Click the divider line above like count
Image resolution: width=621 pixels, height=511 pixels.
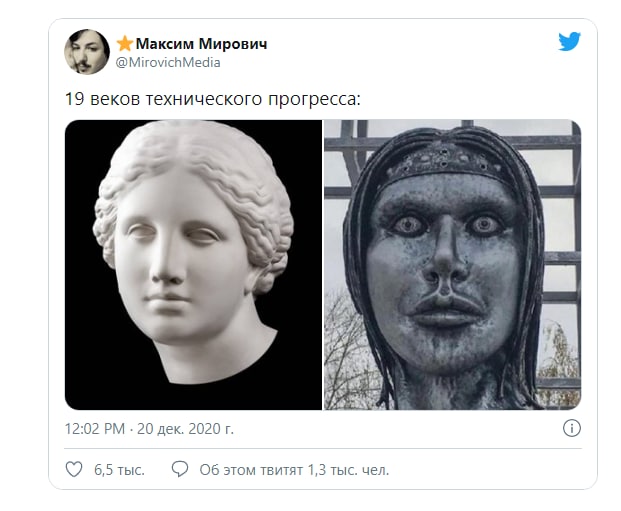323,448
